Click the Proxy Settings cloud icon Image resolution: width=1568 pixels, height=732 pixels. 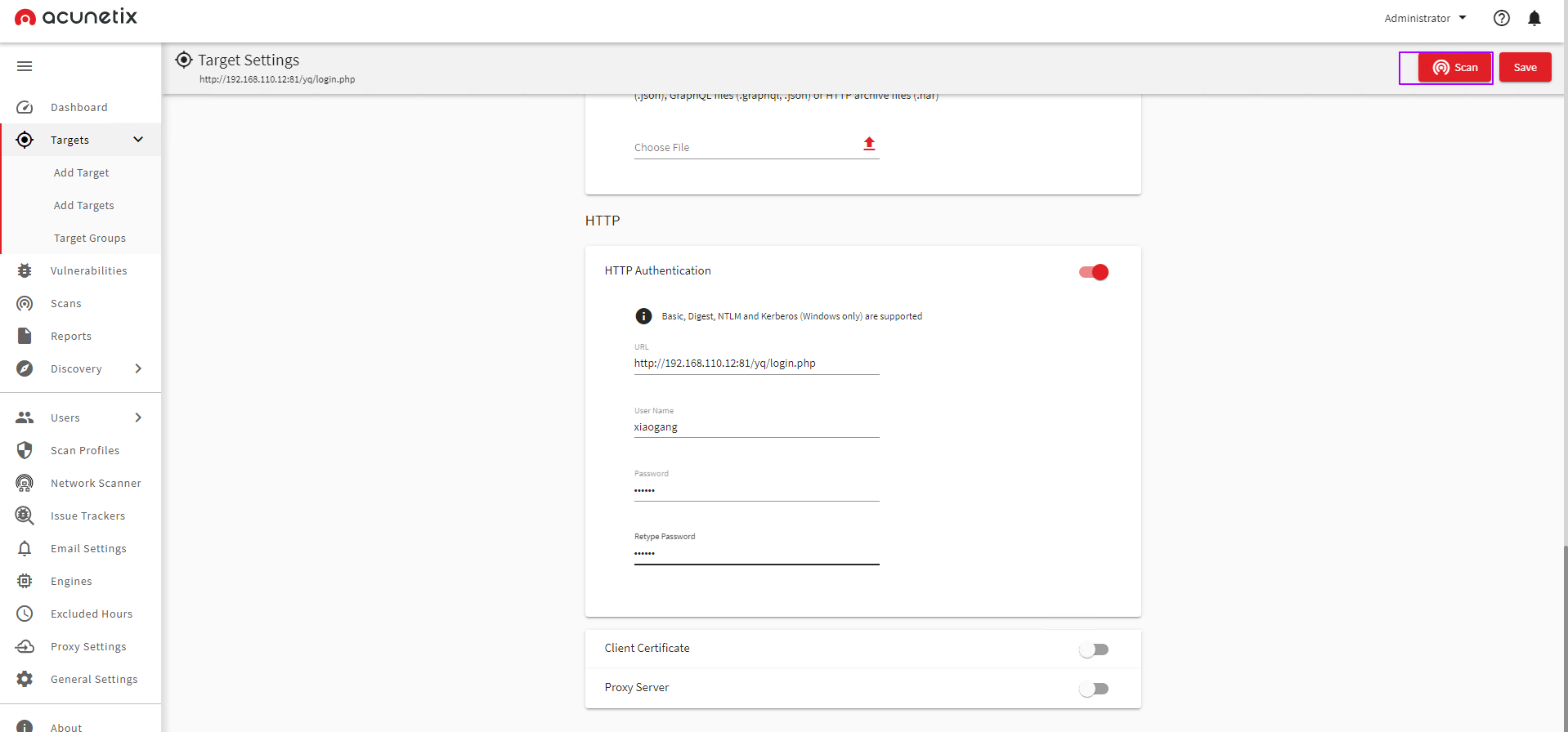[25, 646]
